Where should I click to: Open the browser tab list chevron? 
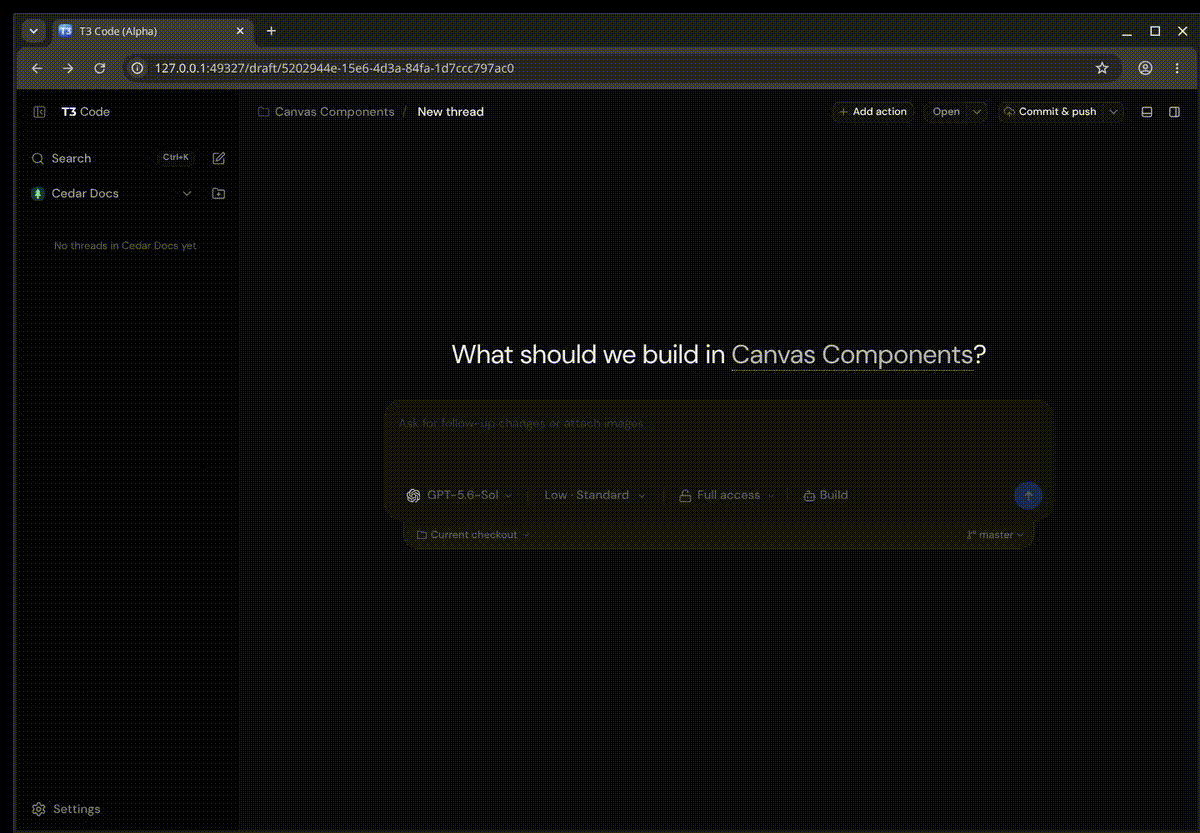33,31
